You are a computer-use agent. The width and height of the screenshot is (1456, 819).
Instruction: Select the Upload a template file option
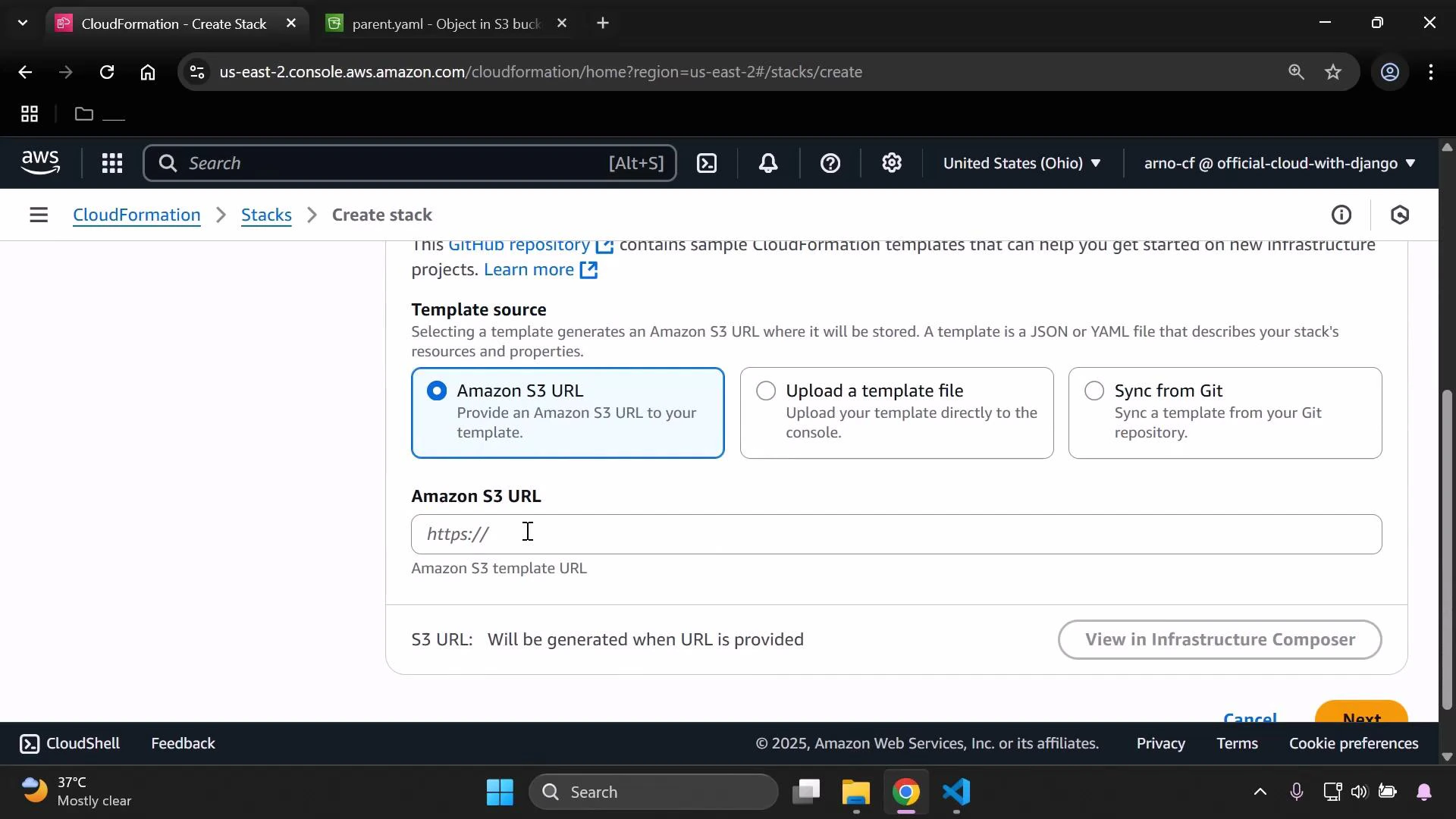point(765,391)
